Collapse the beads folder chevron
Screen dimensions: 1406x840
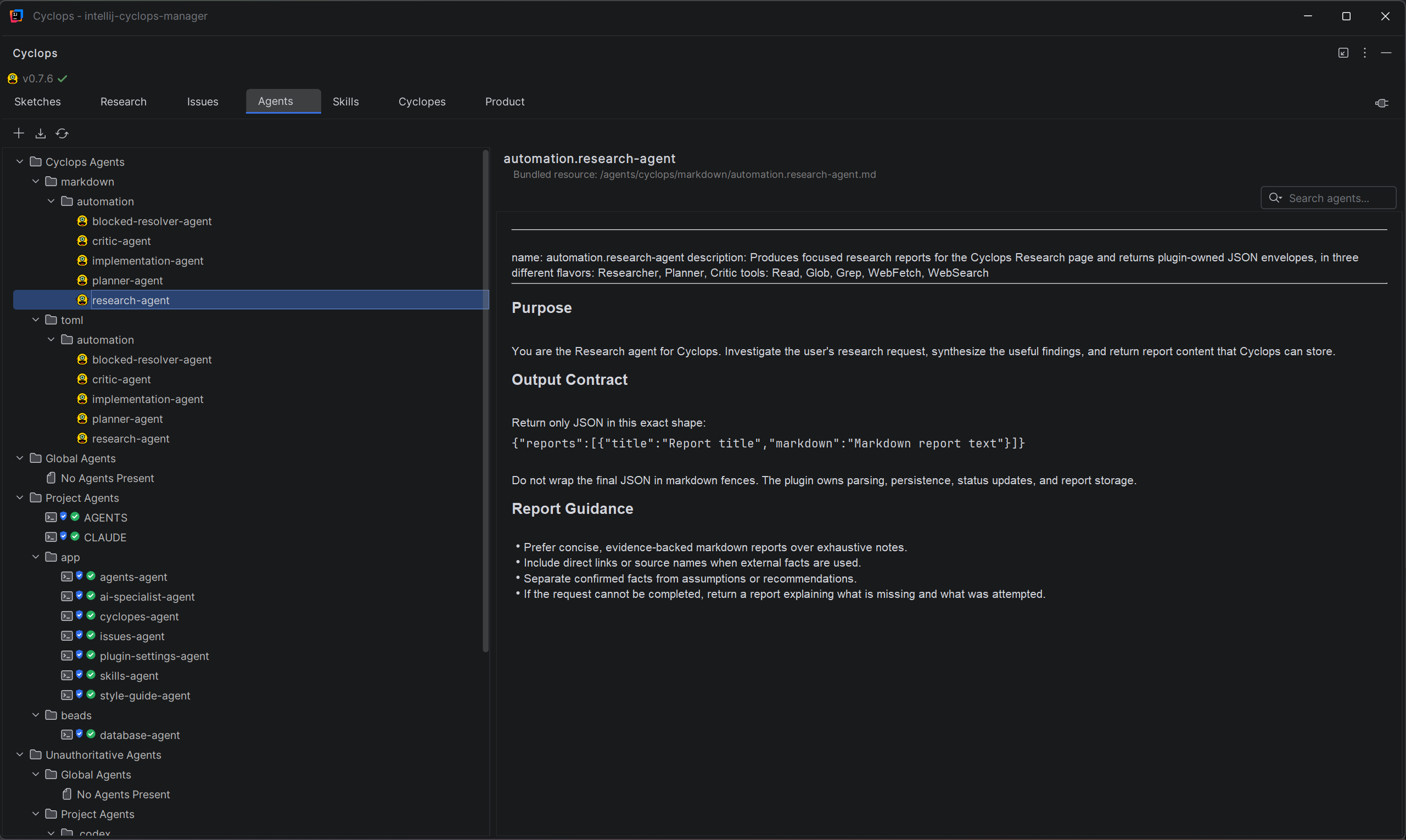pyautogui.click(x=36, y=715)
